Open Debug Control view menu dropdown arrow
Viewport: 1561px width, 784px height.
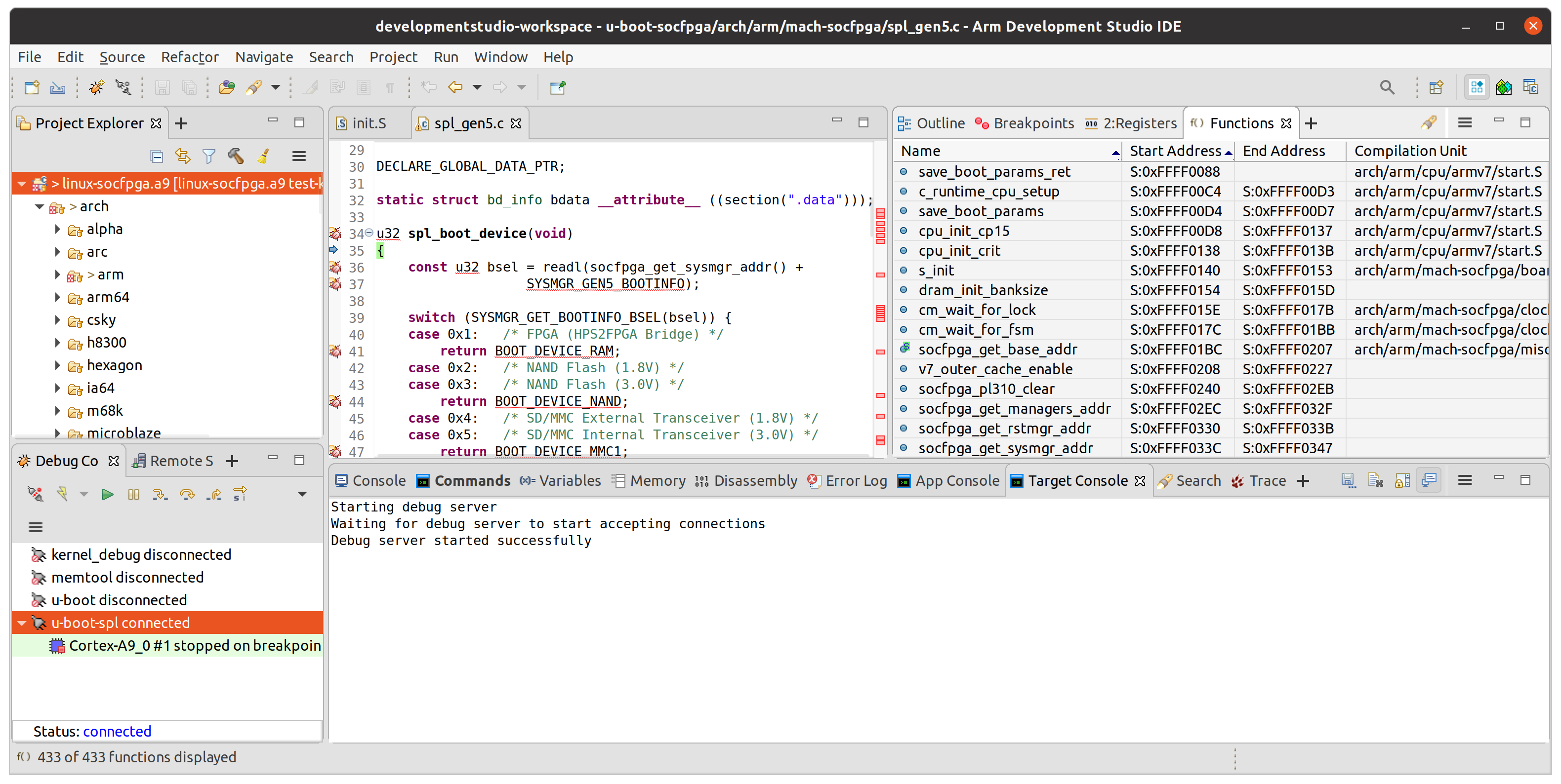click(302, 495)
